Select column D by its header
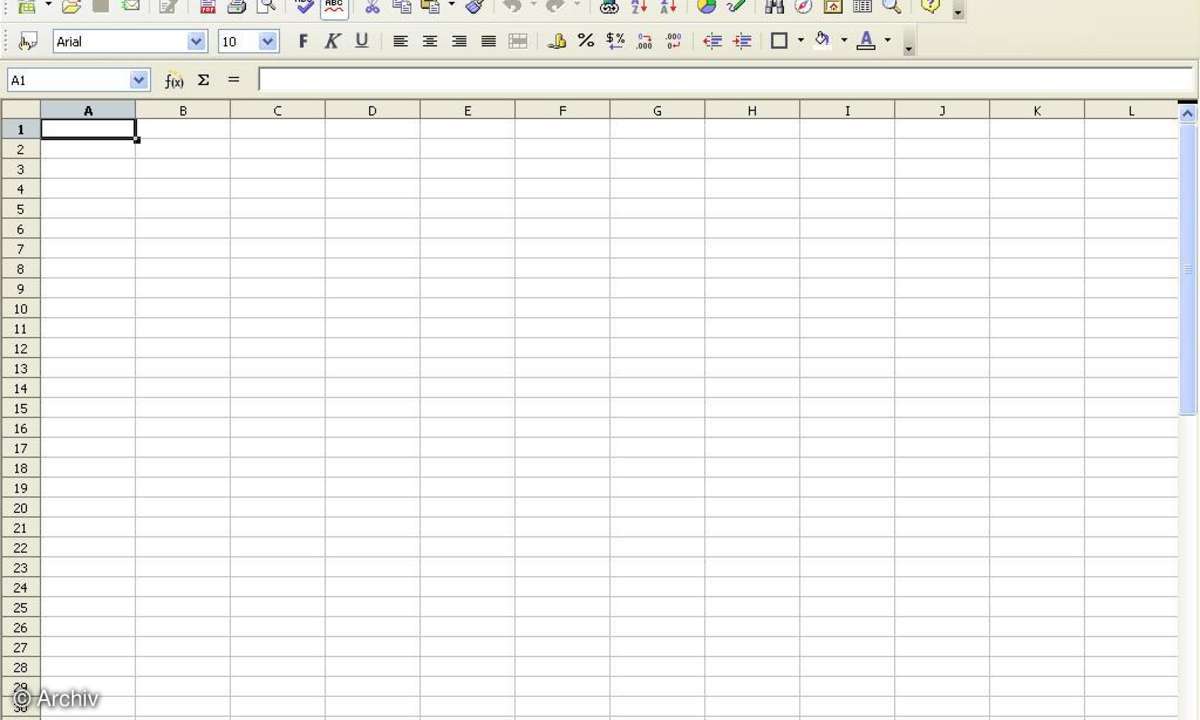1200x720 pixels. tap(372, 111)
